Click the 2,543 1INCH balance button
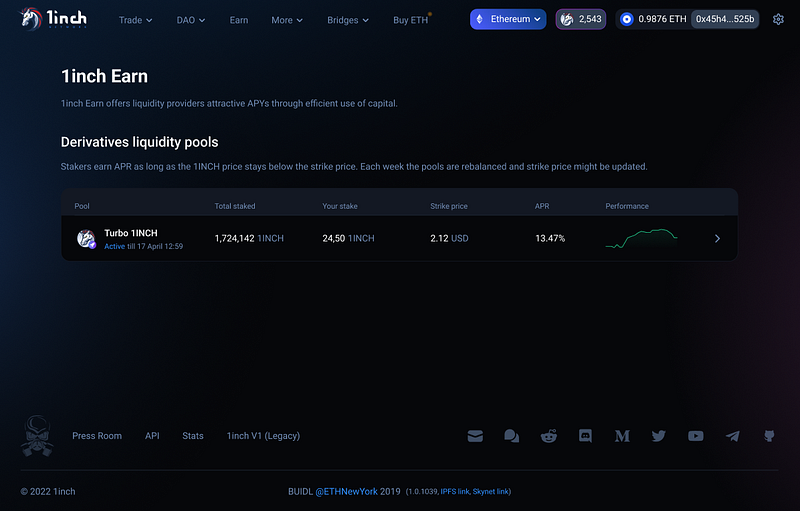The image size is (800, 511). tap(581, 19)
